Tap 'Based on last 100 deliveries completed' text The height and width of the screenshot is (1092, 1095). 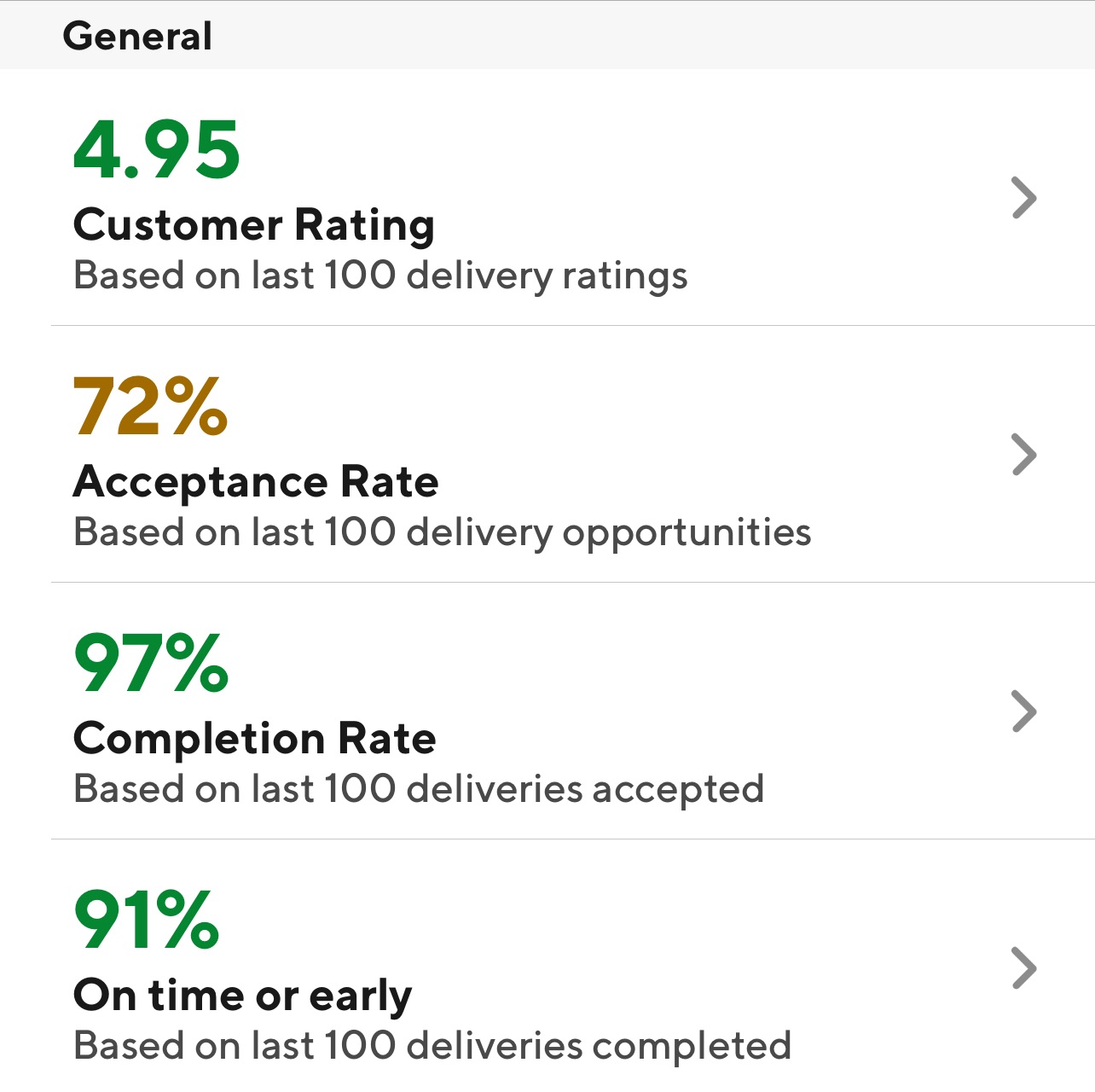pyautogui.click(x=432, y=1047)
